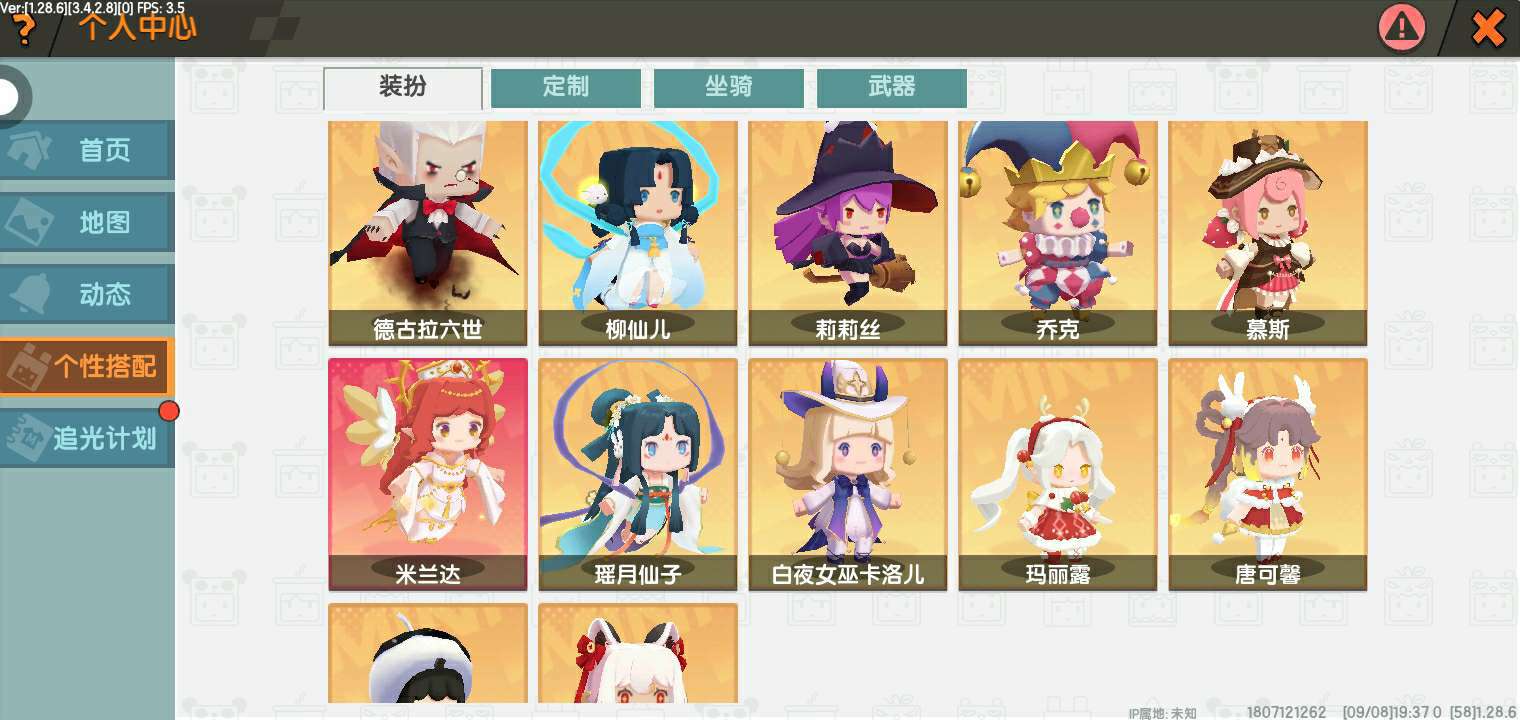The image size is (1520, 720).
Task: Choose the 唐可馨 skin card
Action: [x=1268, y=474]
